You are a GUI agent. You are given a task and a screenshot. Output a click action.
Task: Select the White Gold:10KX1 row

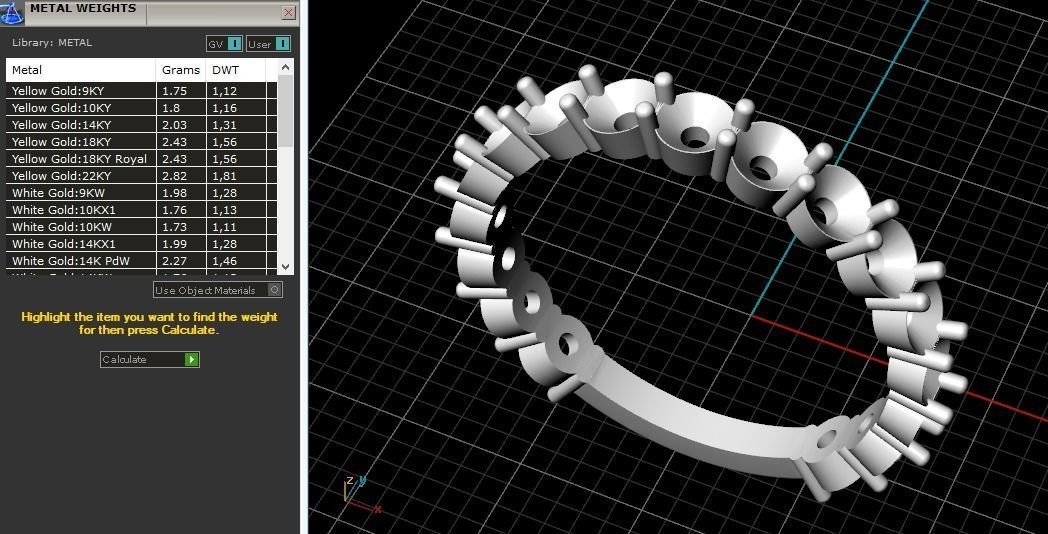click(141, 210)
